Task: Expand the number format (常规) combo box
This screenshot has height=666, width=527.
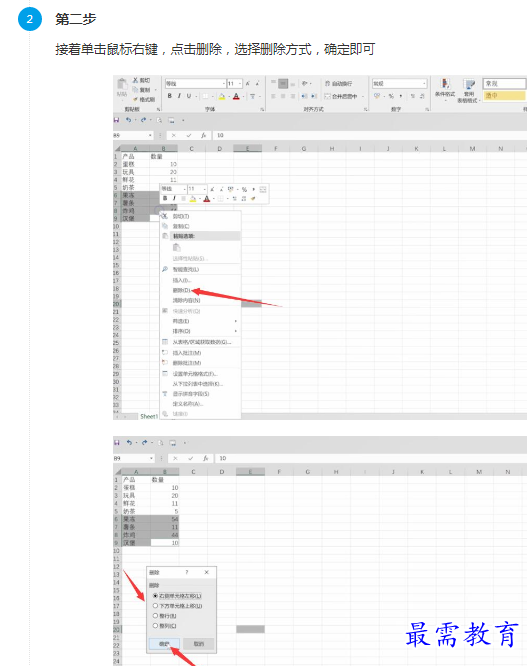Action: coord(400,83)
